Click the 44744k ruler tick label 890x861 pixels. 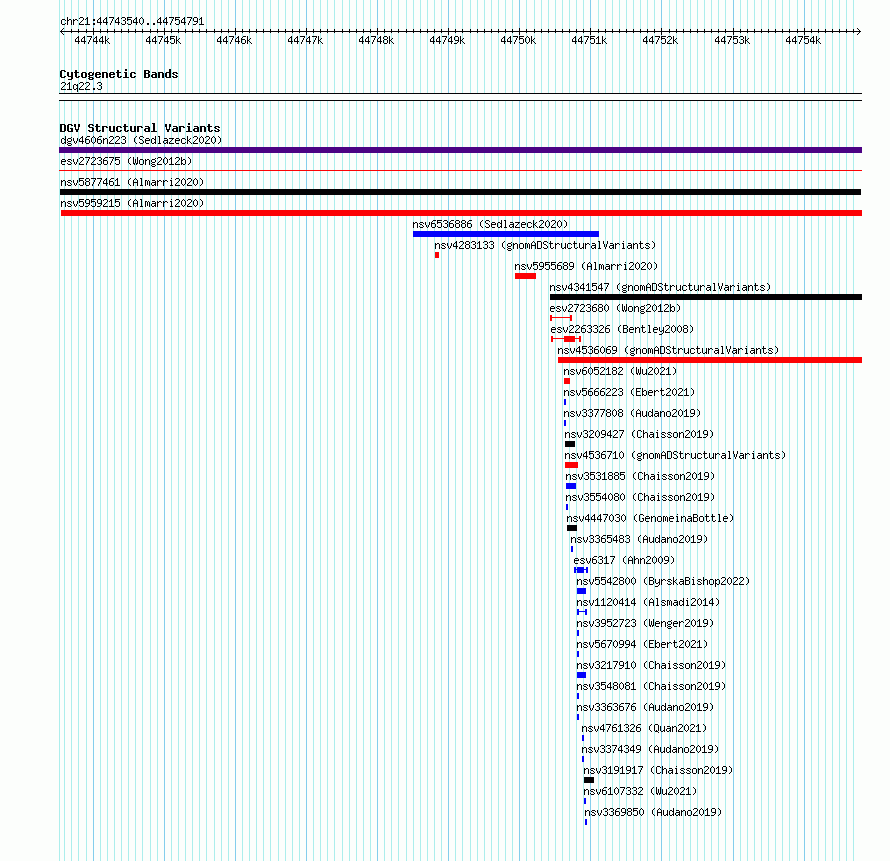click(x=92, y=40)
